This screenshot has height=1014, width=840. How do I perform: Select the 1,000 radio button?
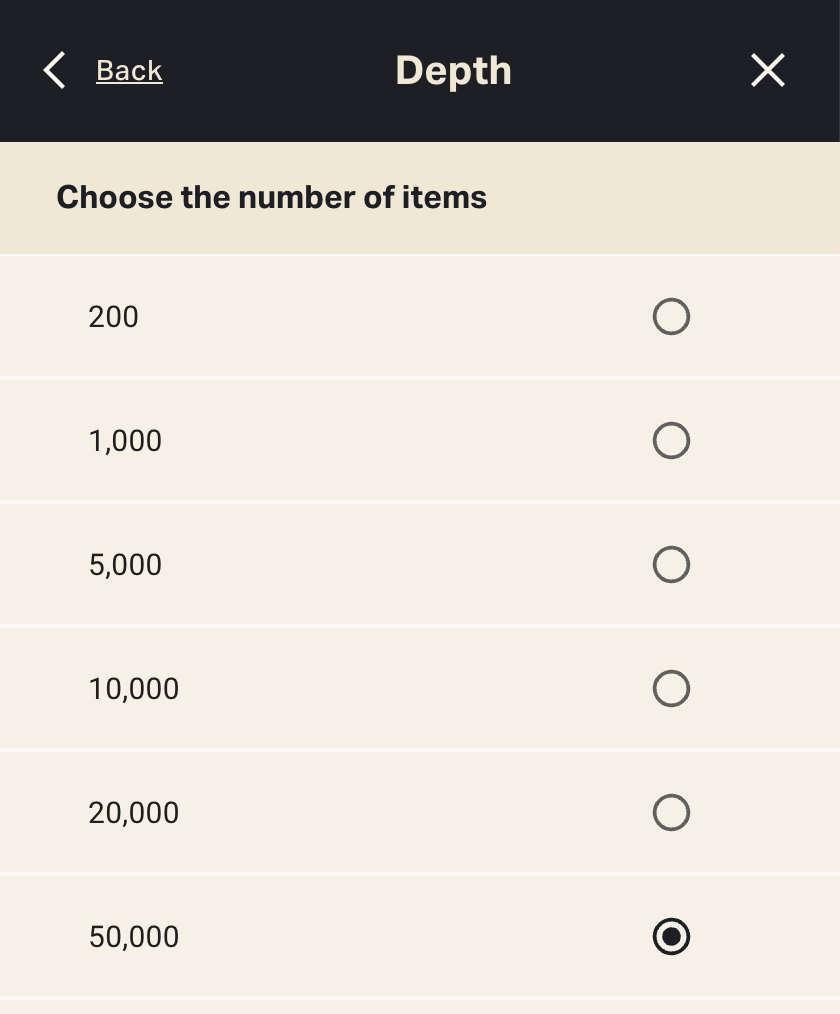click(x=671, y=441)
